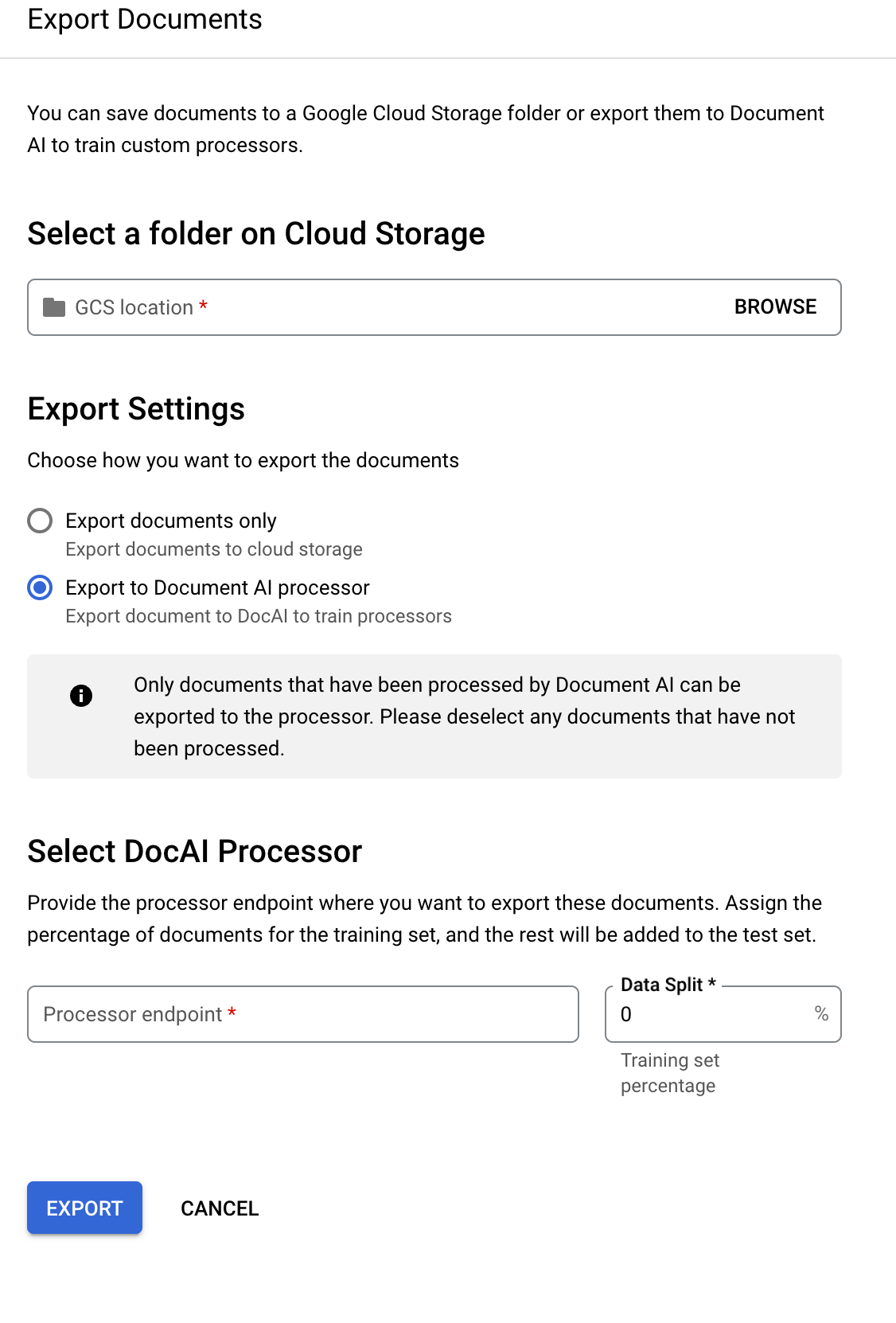Click the Export Settings heading

(136, 409)
